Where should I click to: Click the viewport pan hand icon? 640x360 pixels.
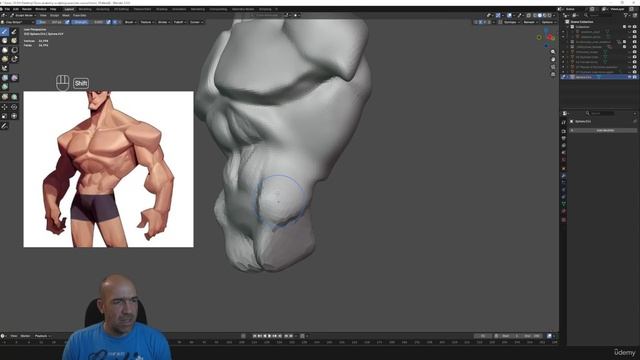[x=553, y=60]
